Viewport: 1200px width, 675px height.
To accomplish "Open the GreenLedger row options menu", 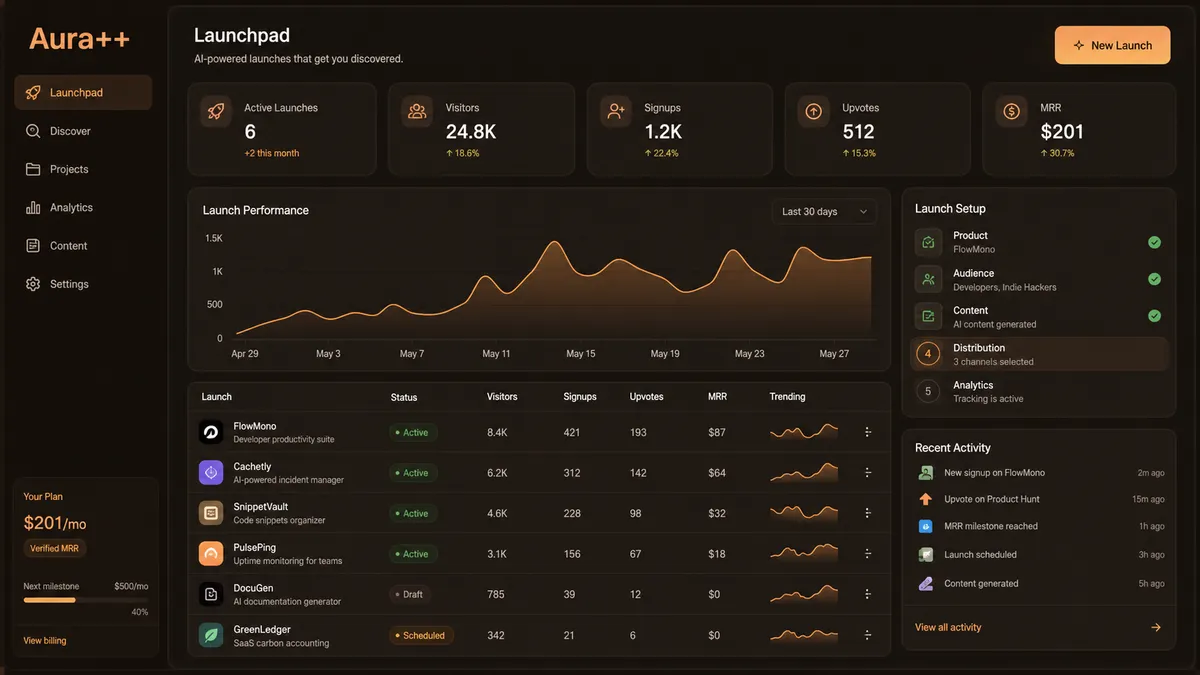I will point(867,635).
